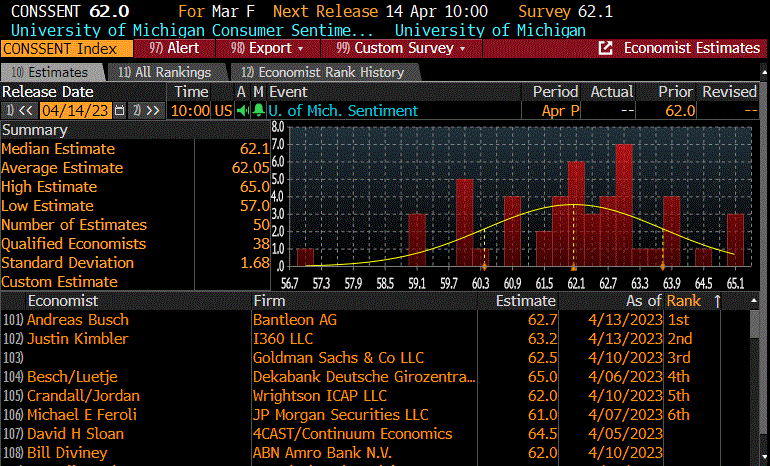Image resolution: width=770 pixels, height=466 pixels.
Task: Click the Median Estimate value 62.1
Action: [x=254, y=149]
